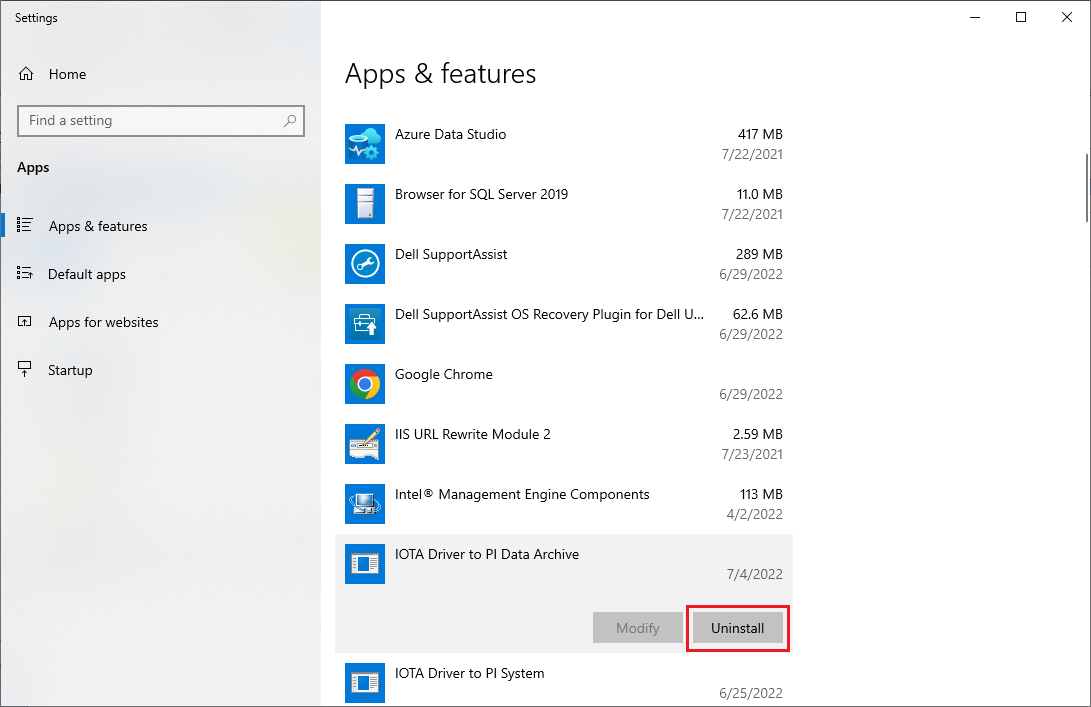Click the Apps & features list icon
The height and width of the screenshot is (707, 1091).
point(25,225)
